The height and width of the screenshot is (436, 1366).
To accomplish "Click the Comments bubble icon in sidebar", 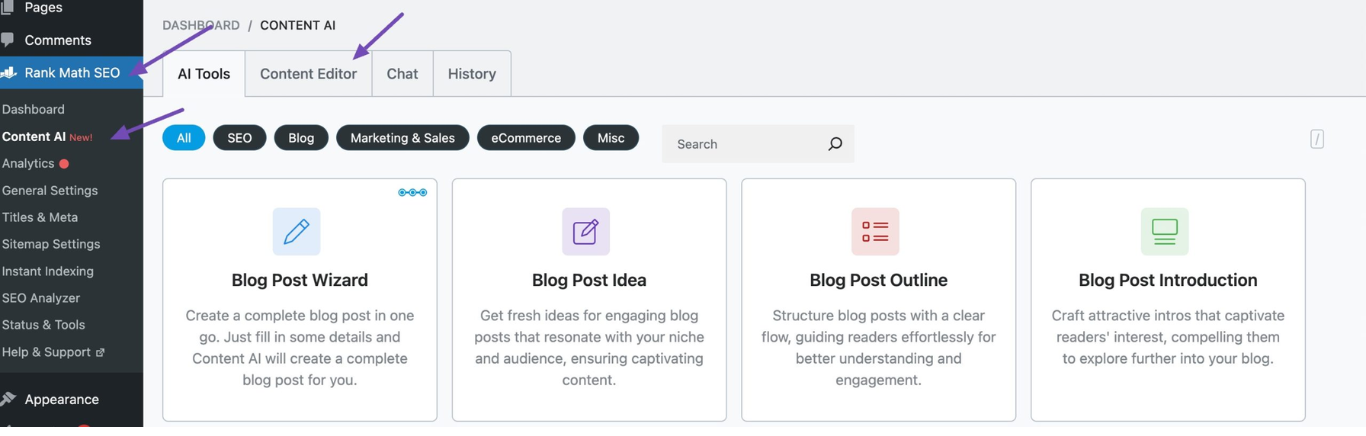I will [x=9, y=40].
